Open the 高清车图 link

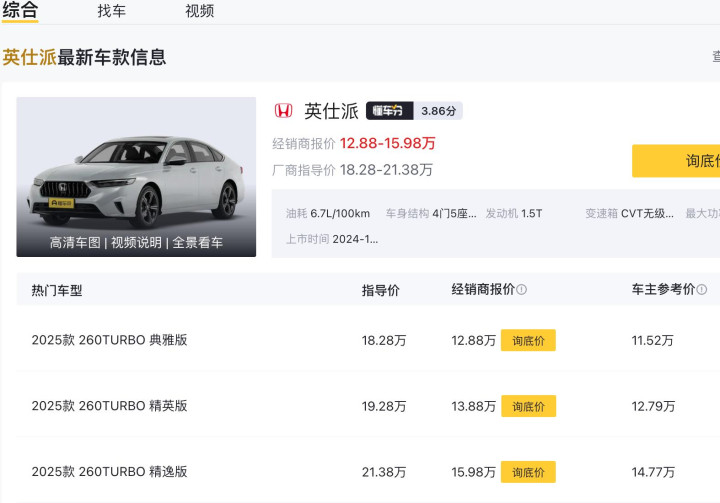click(x=76, y=242)
